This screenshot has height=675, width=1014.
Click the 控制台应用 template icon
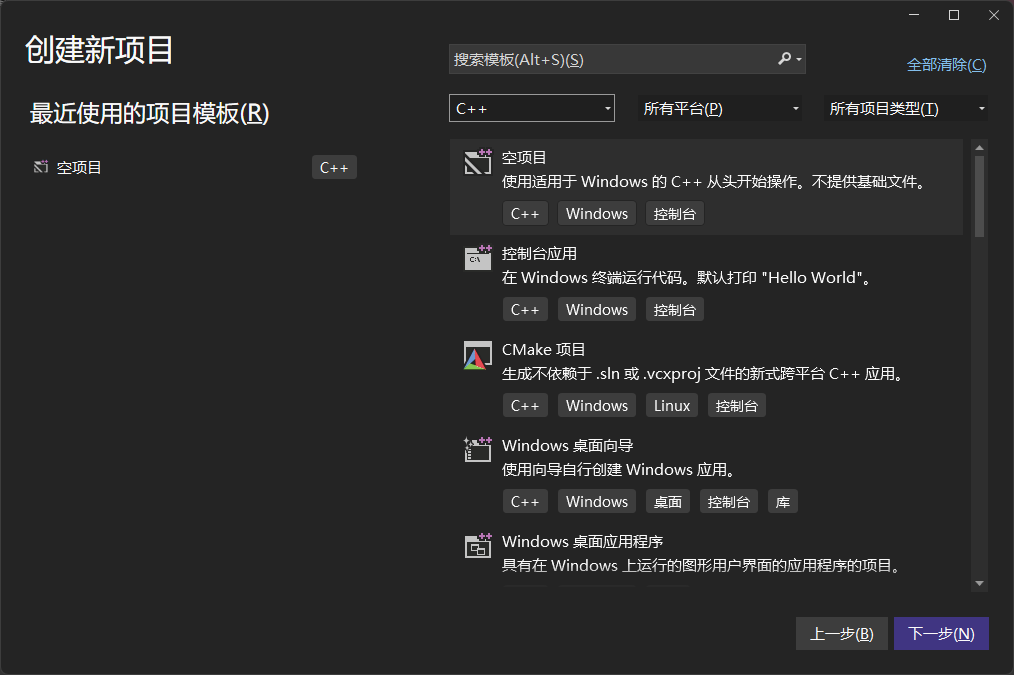(x=478, y=257)
